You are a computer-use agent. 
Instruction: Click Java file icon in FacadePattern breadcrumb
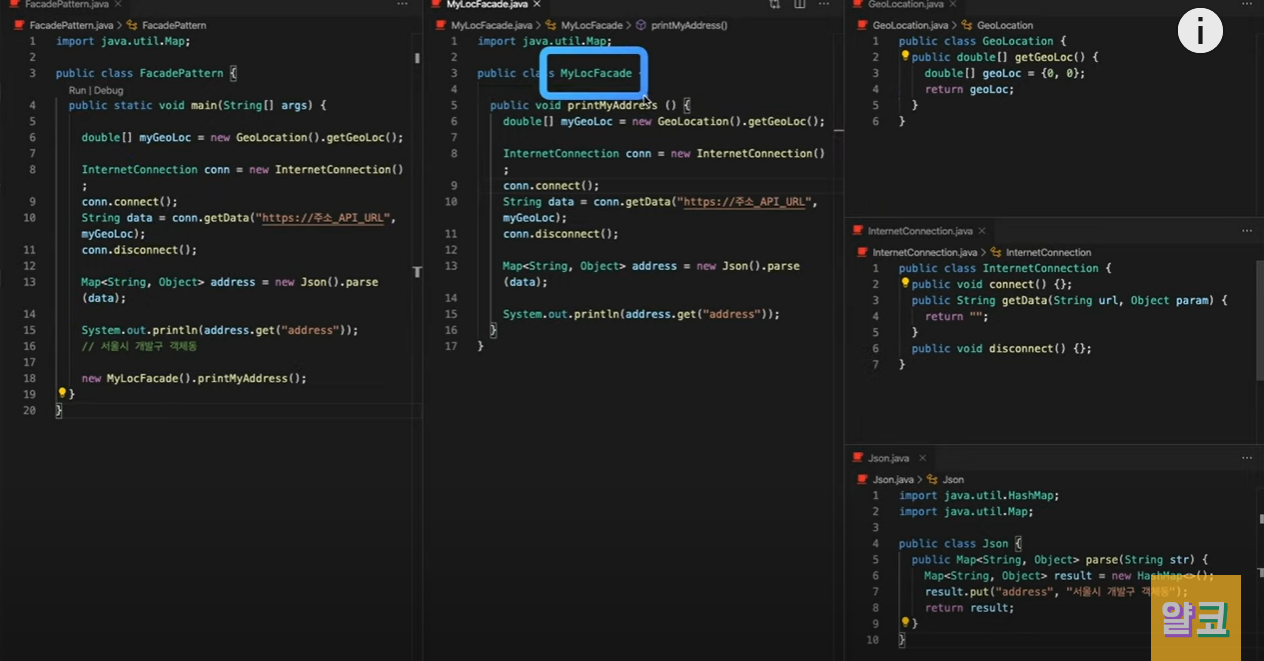(19, 24)
